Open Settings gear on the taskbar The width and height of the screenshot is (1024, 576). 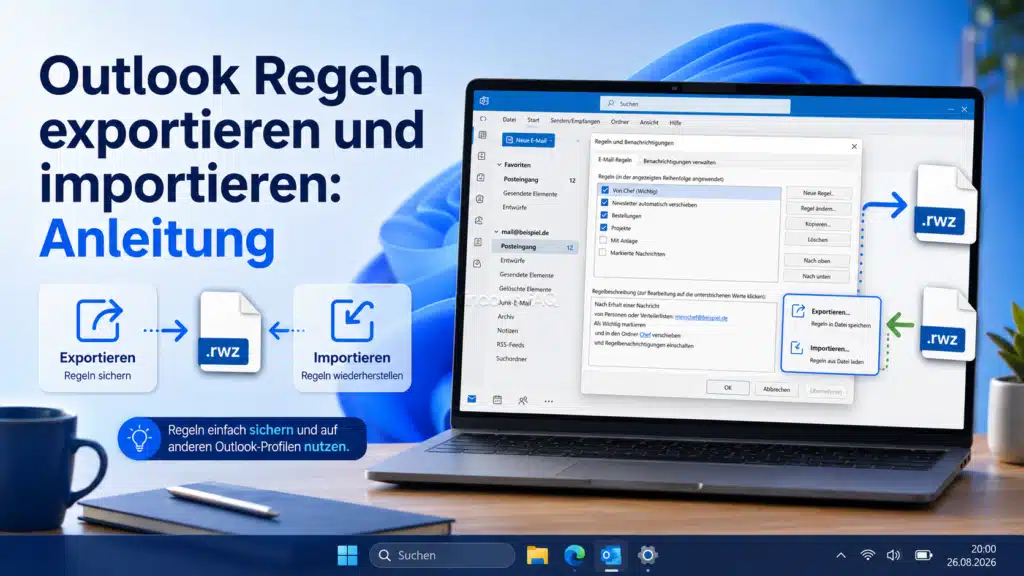click(648, 555)
